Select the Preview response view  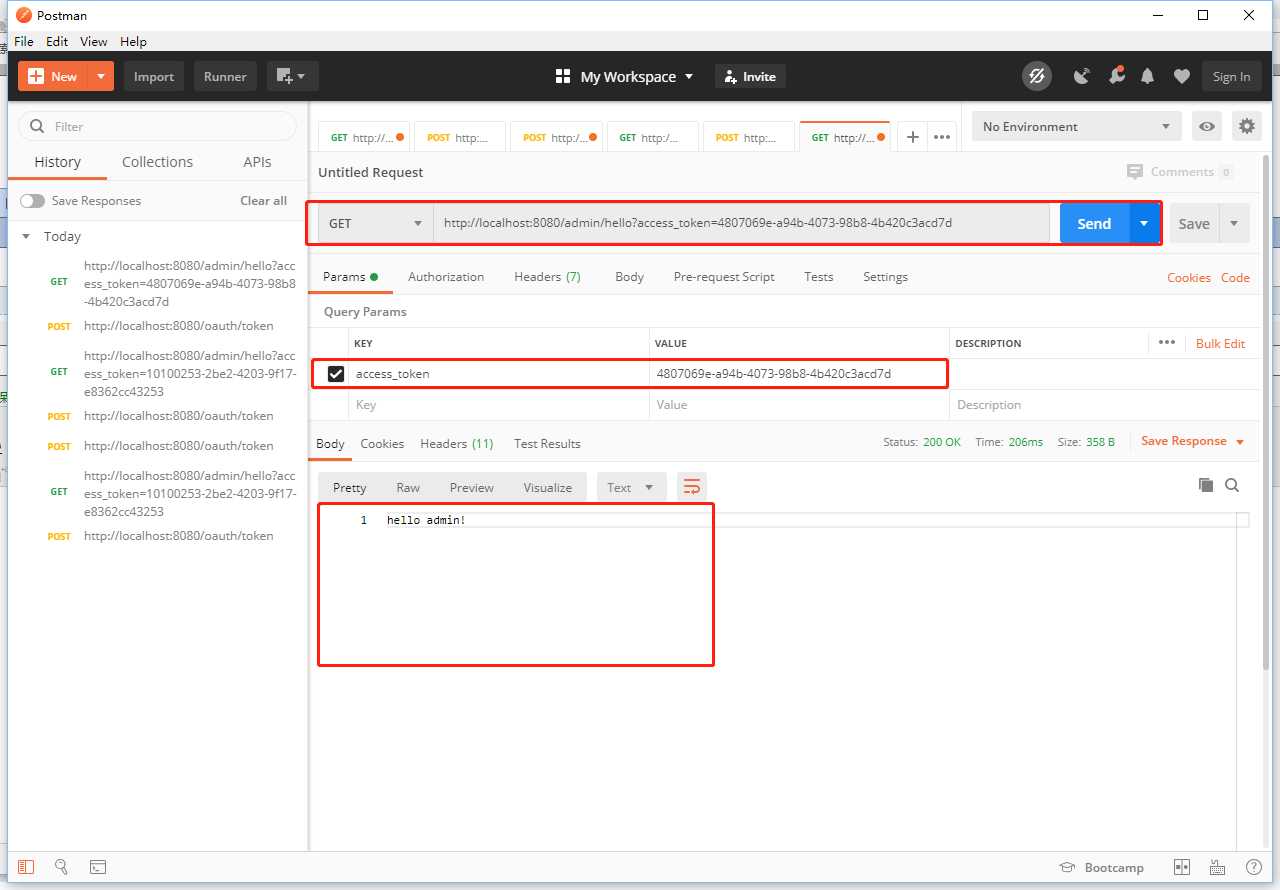coord(471,488)
